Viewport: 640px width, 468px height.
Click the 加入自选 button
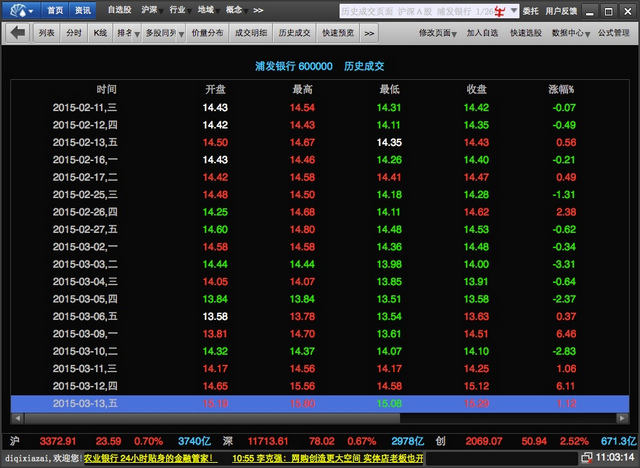482,33
